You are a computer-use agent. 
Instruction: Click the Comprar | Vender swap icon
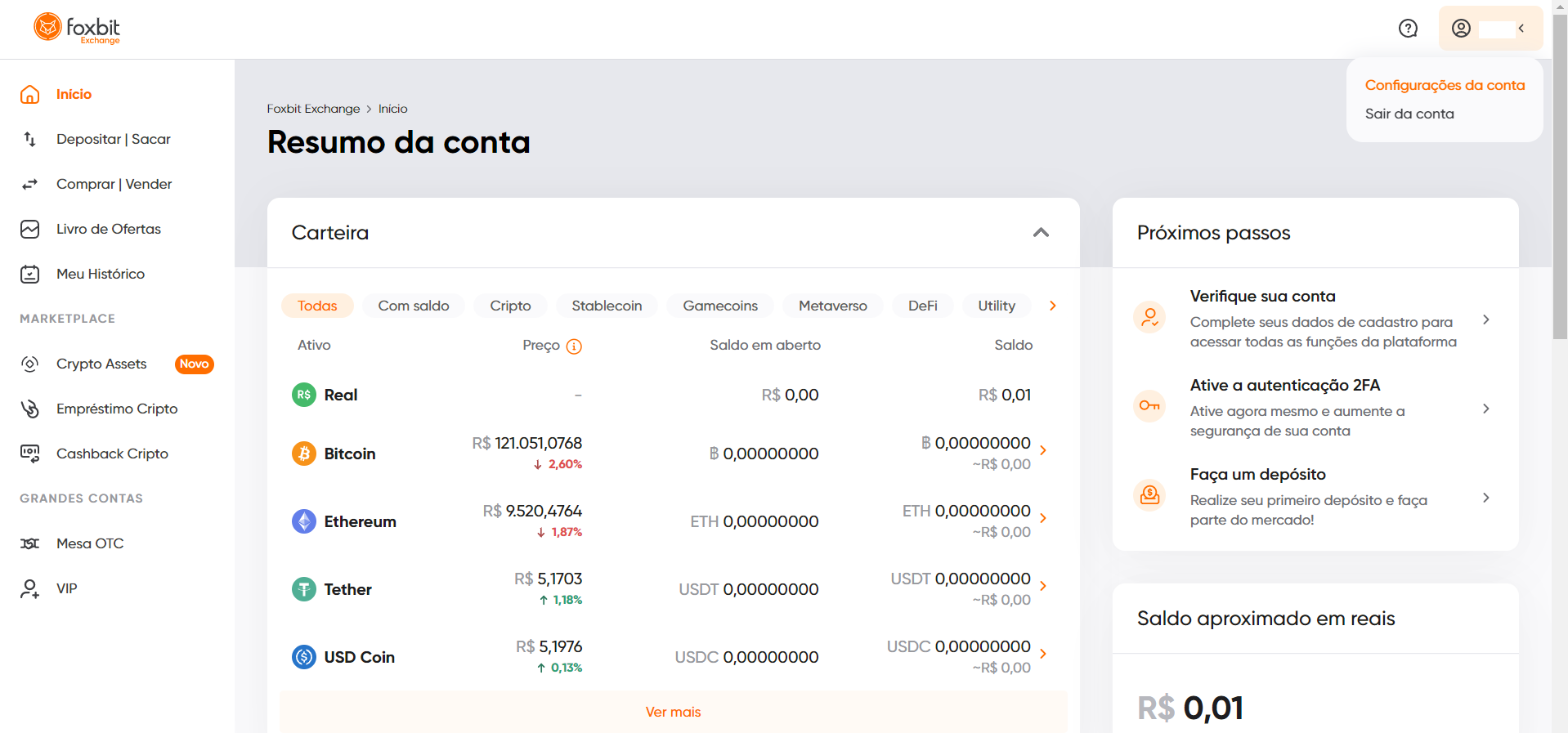pyautogui.click(x=30, y=184)
